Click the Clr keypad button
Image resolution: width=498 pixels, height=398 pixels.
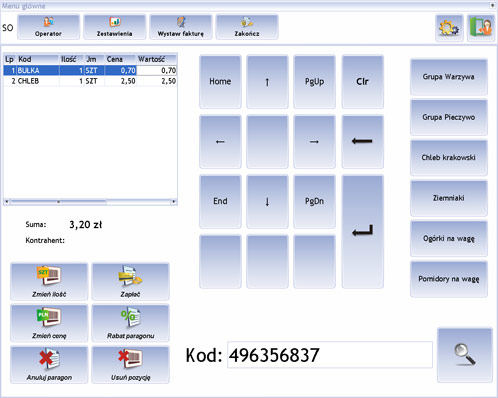[x=363, y=82]
